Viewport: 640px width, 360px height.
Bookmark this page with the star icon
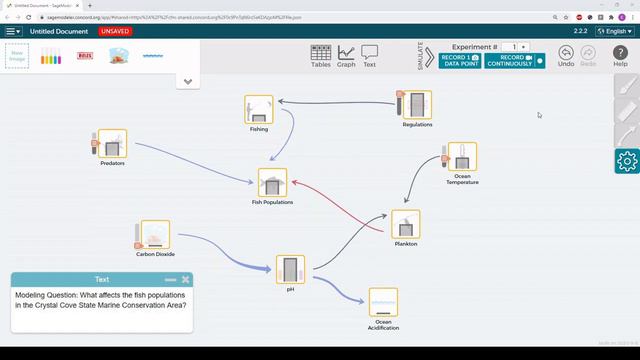(566, 18)
